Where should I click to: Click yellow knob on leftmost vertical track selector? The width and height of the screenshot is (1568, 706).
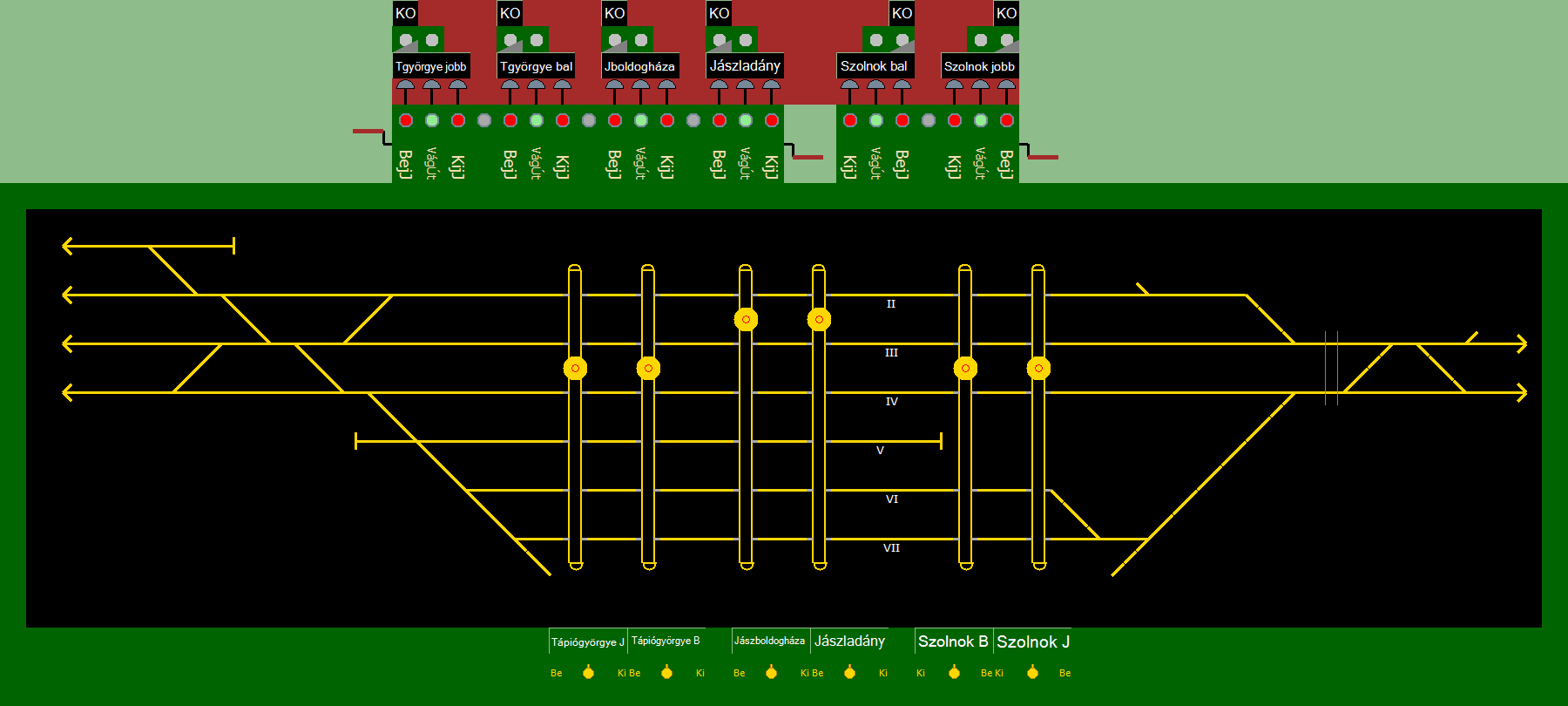tap(575, 369)
